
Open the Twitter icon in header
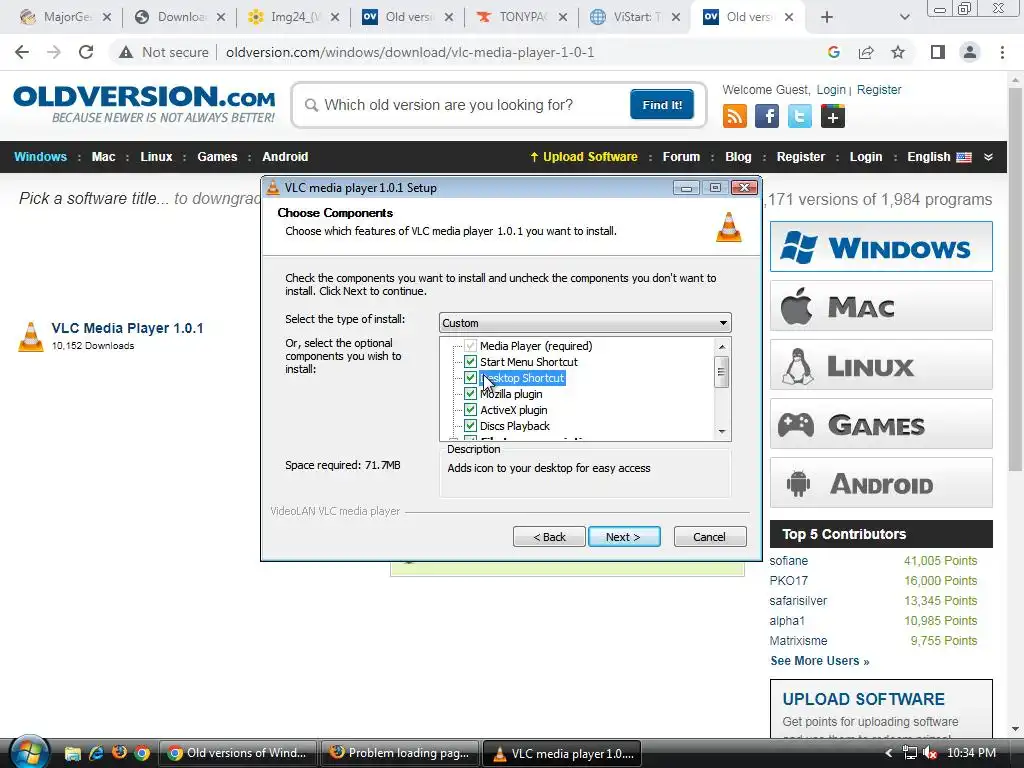click(x=799, y=116)
